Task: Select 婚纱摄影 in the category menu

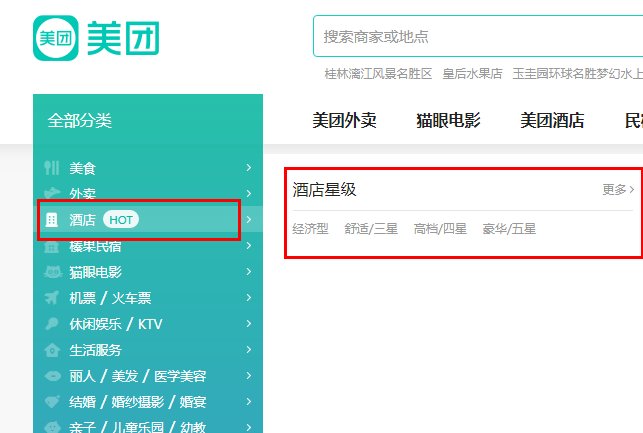Action: coord(138,402)
